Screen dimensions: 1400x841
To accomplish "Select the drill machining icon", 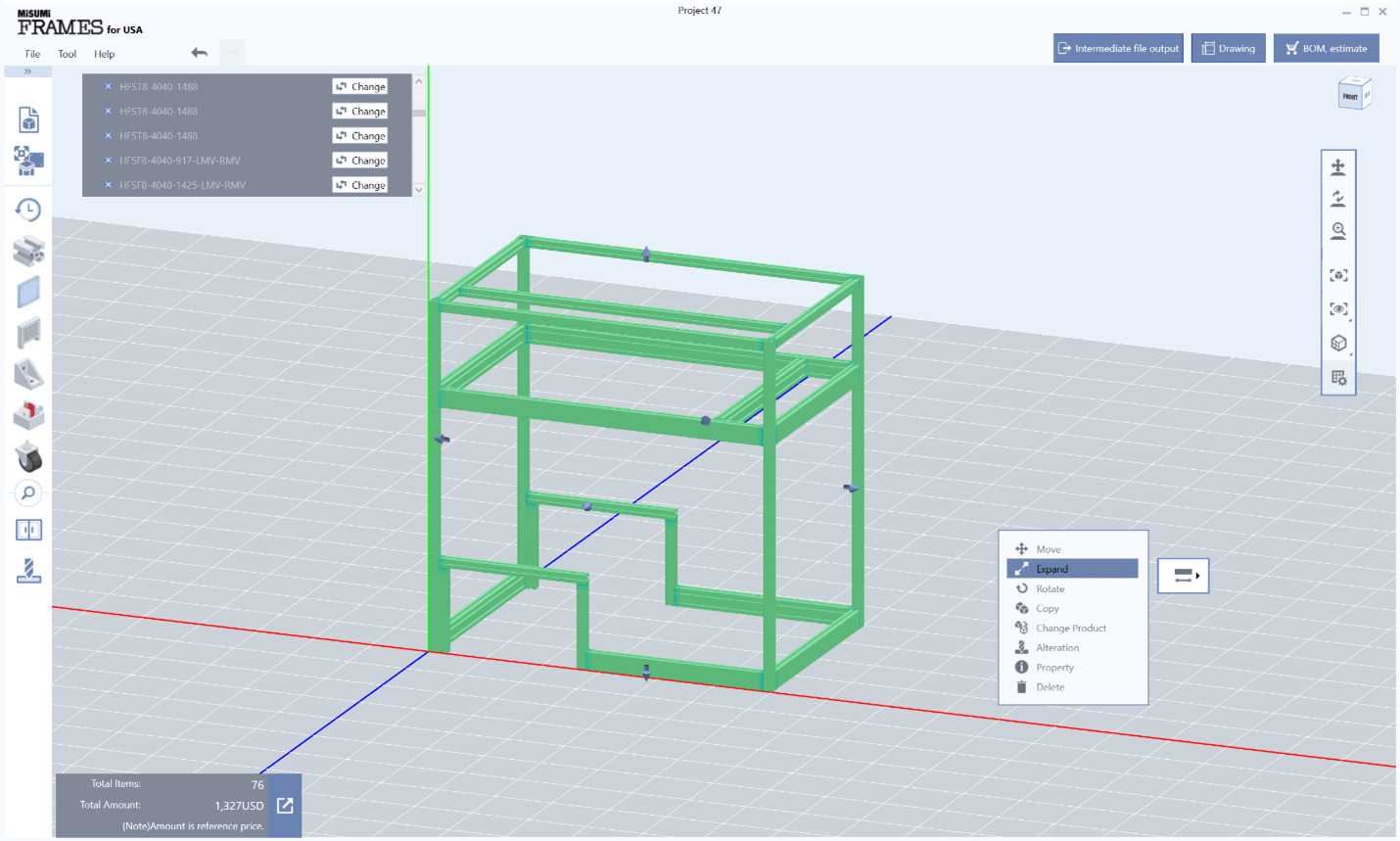I will (x=28, y=570).
